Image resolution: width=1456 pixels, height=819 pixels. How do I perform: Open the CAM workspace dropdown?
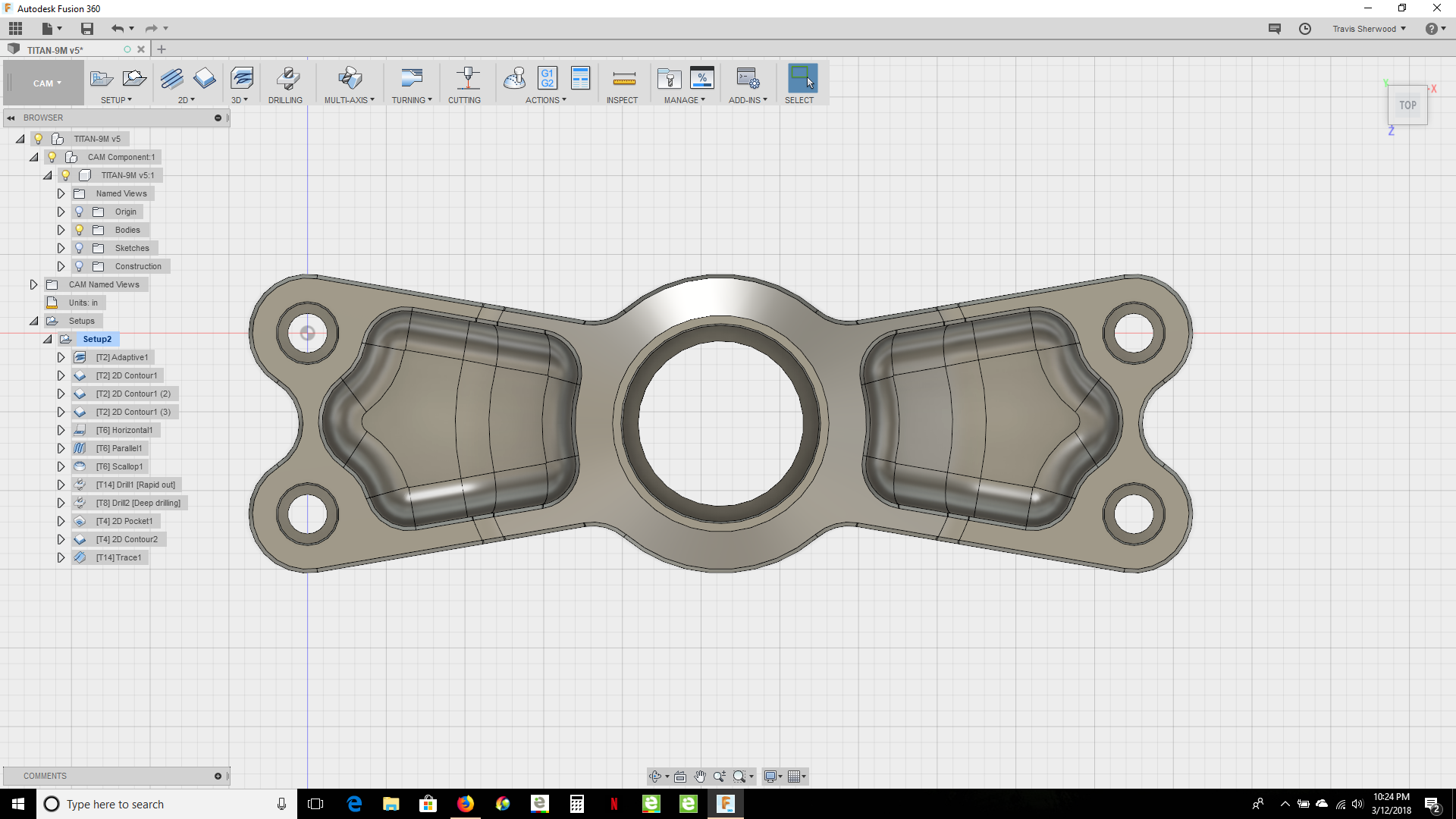(x=46, y=83)
